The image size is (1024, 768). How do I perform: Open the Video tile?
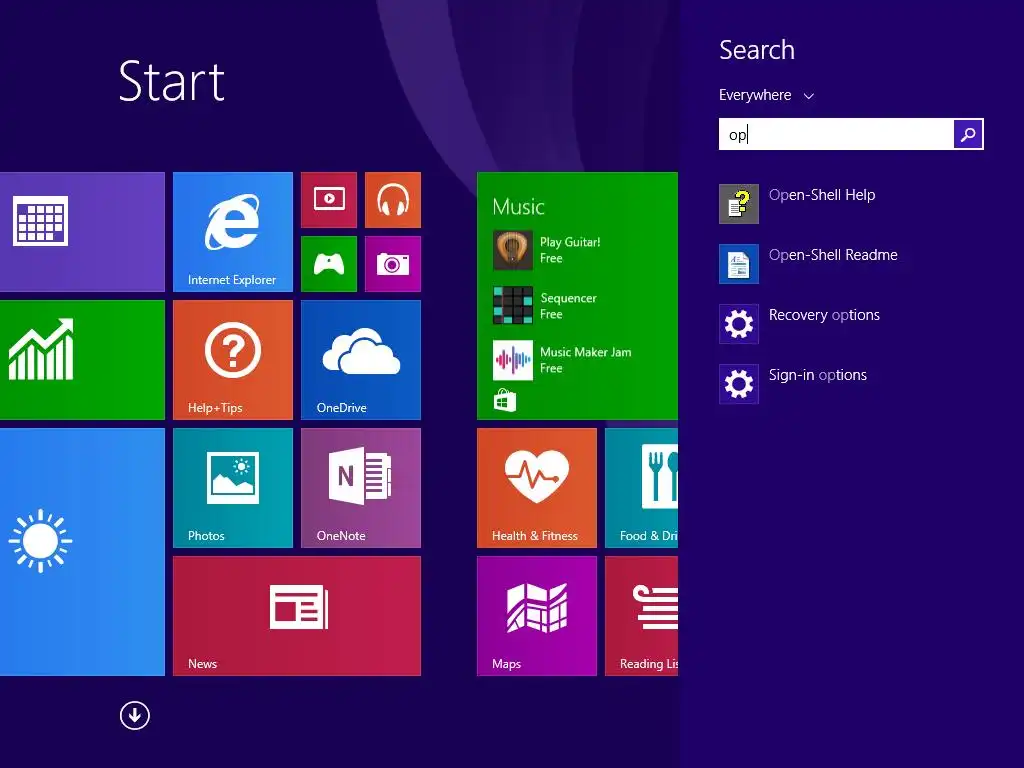pyautogui.click(x=329, y=200)
